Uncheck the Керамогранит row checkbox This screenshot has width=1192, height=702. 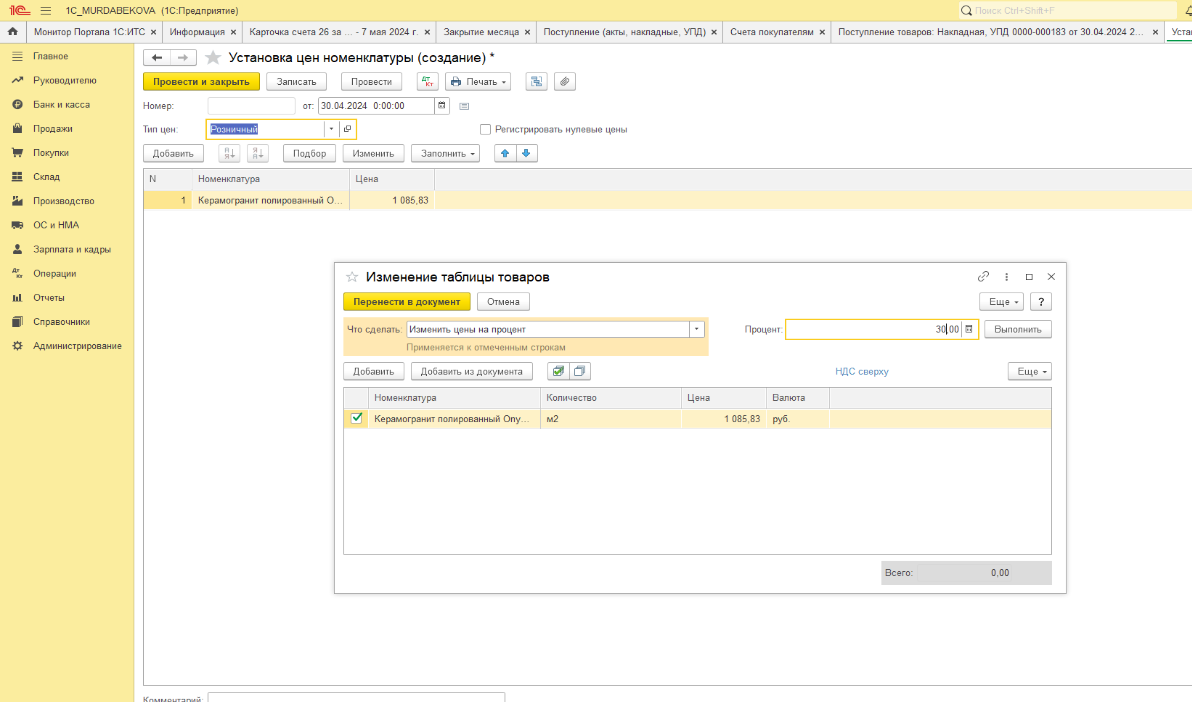[x=356, y=418]
